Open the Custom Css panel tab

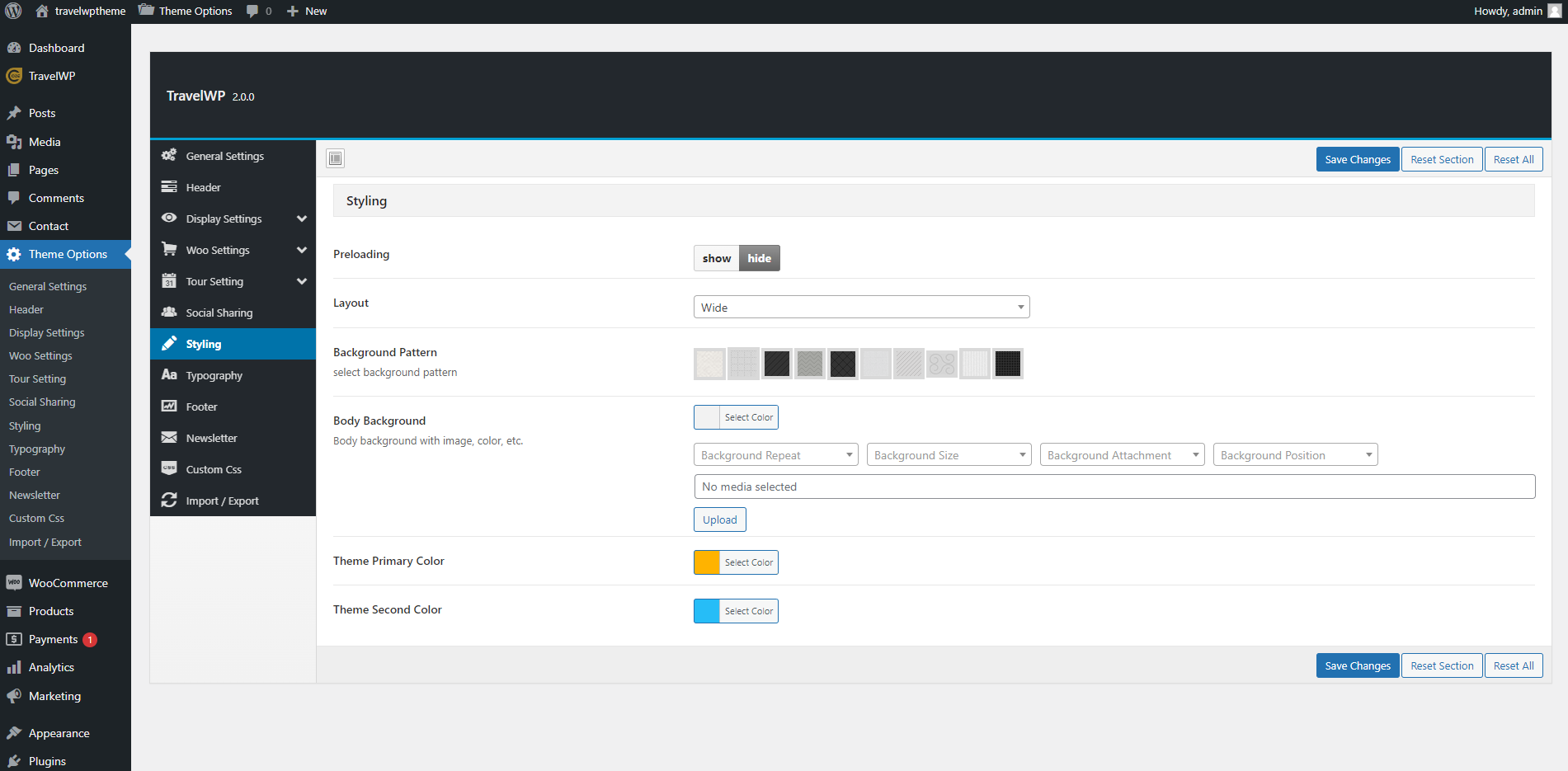click(x=233, y=469)
